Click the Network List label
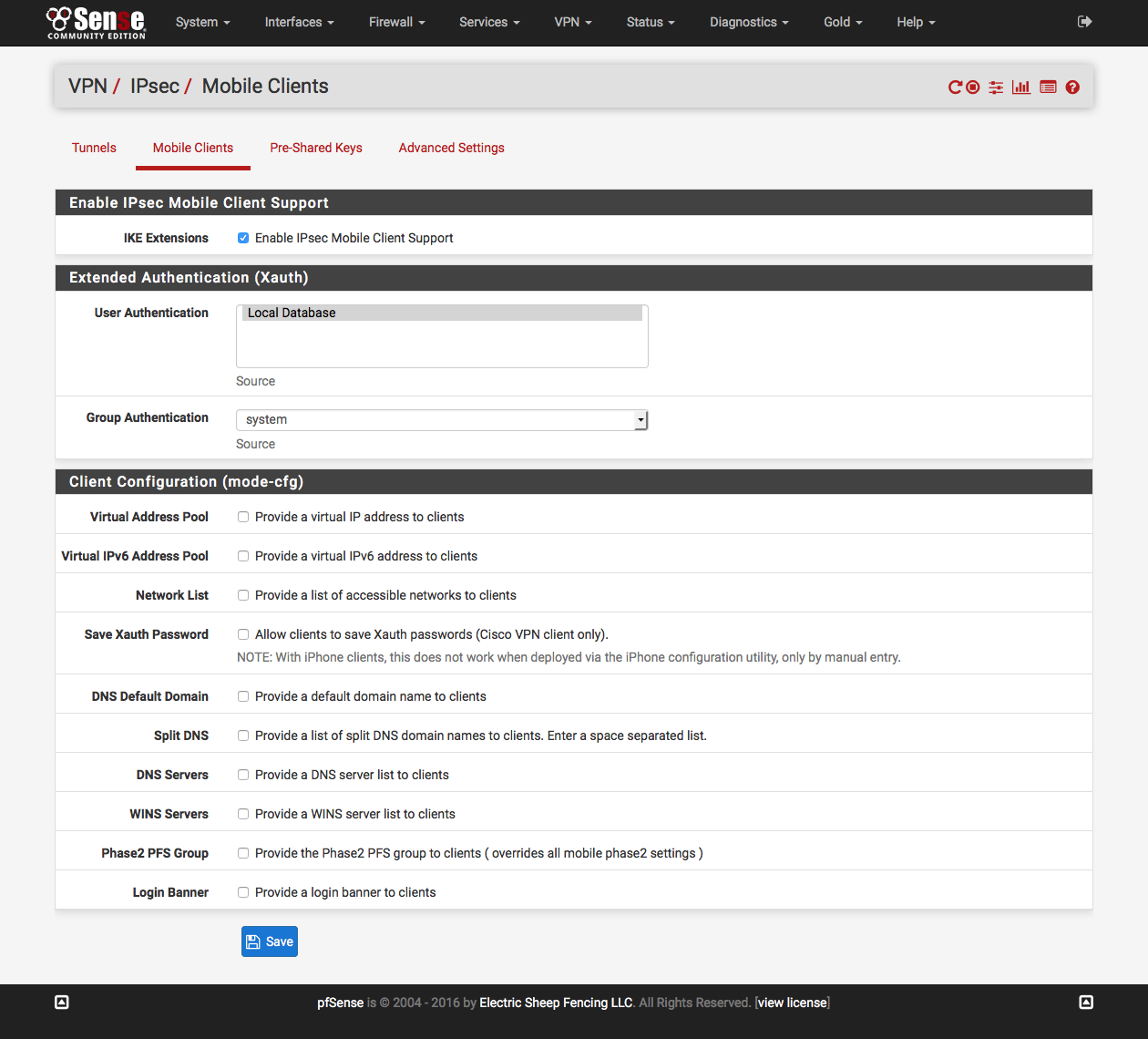The height and width of the screenshot is (1039, 1148). [x=172, y=595]
